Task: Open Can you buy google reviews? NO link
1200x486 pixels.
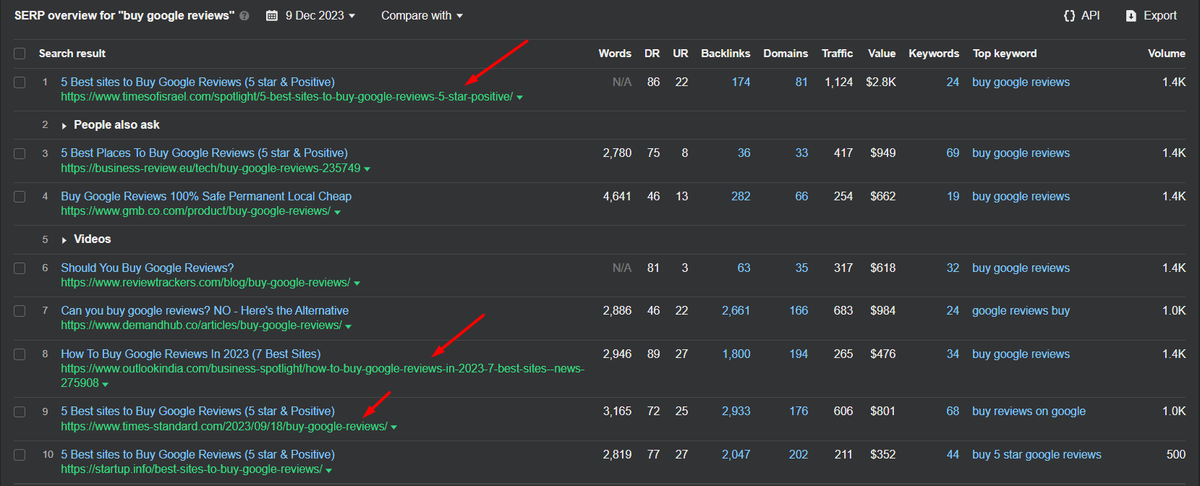Action: tap(205, 311)
